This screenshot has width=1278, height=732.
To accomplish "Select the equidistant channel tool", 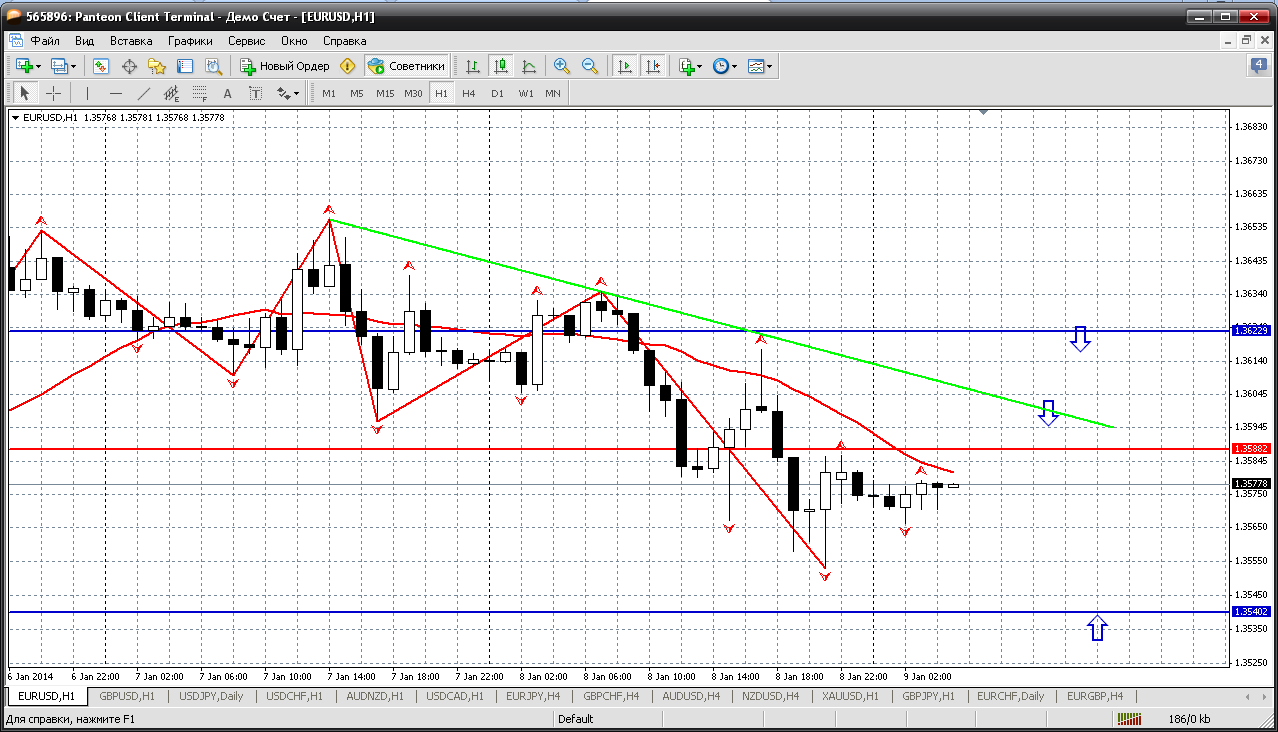I will point(171,93).
